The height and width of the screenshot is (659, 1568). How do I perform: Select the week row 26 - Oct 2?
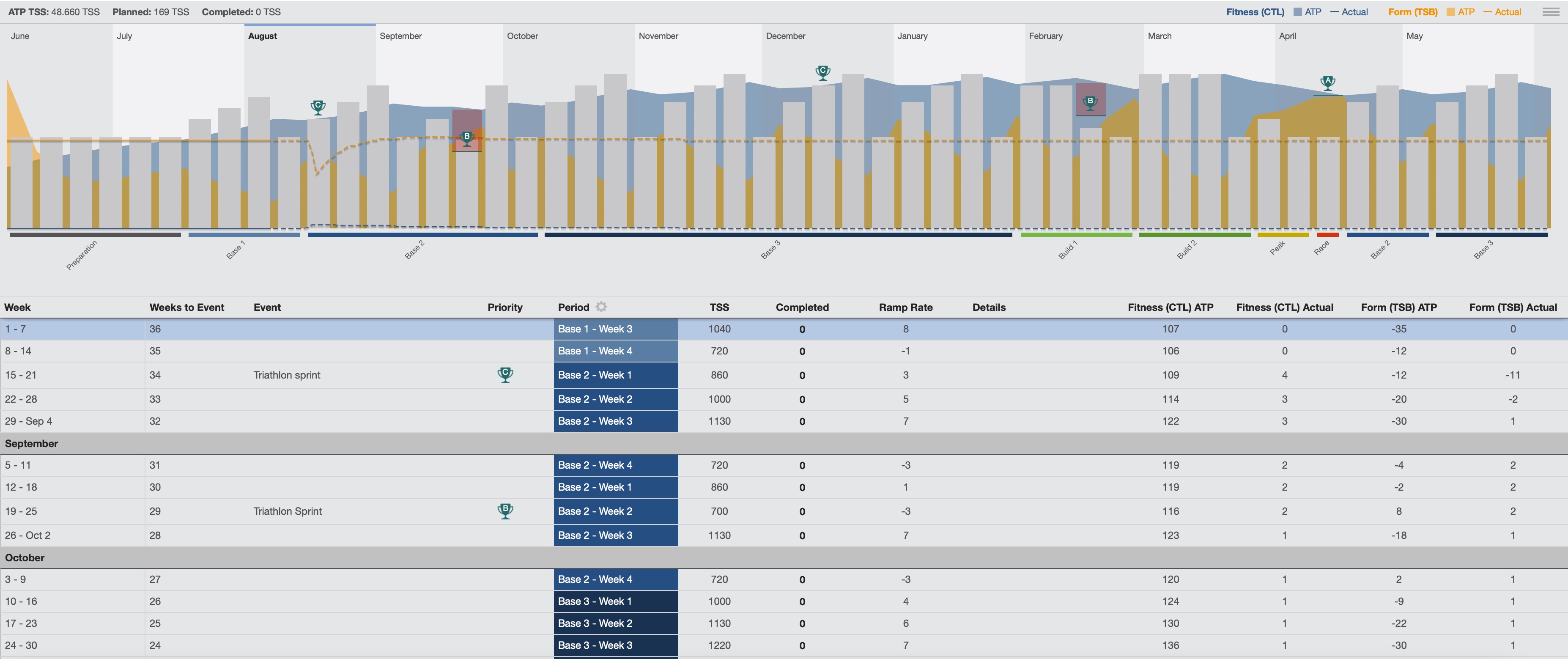[784, 535]
